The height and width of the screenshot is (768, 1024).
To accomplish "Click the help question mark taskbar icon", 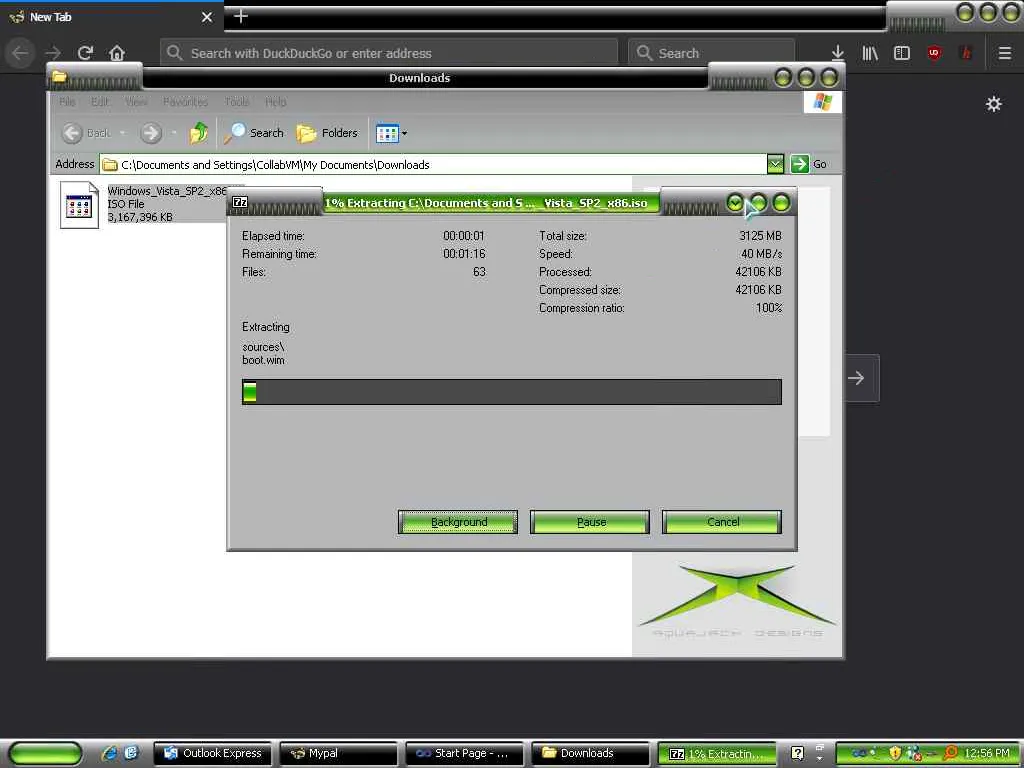I will 797,754.
